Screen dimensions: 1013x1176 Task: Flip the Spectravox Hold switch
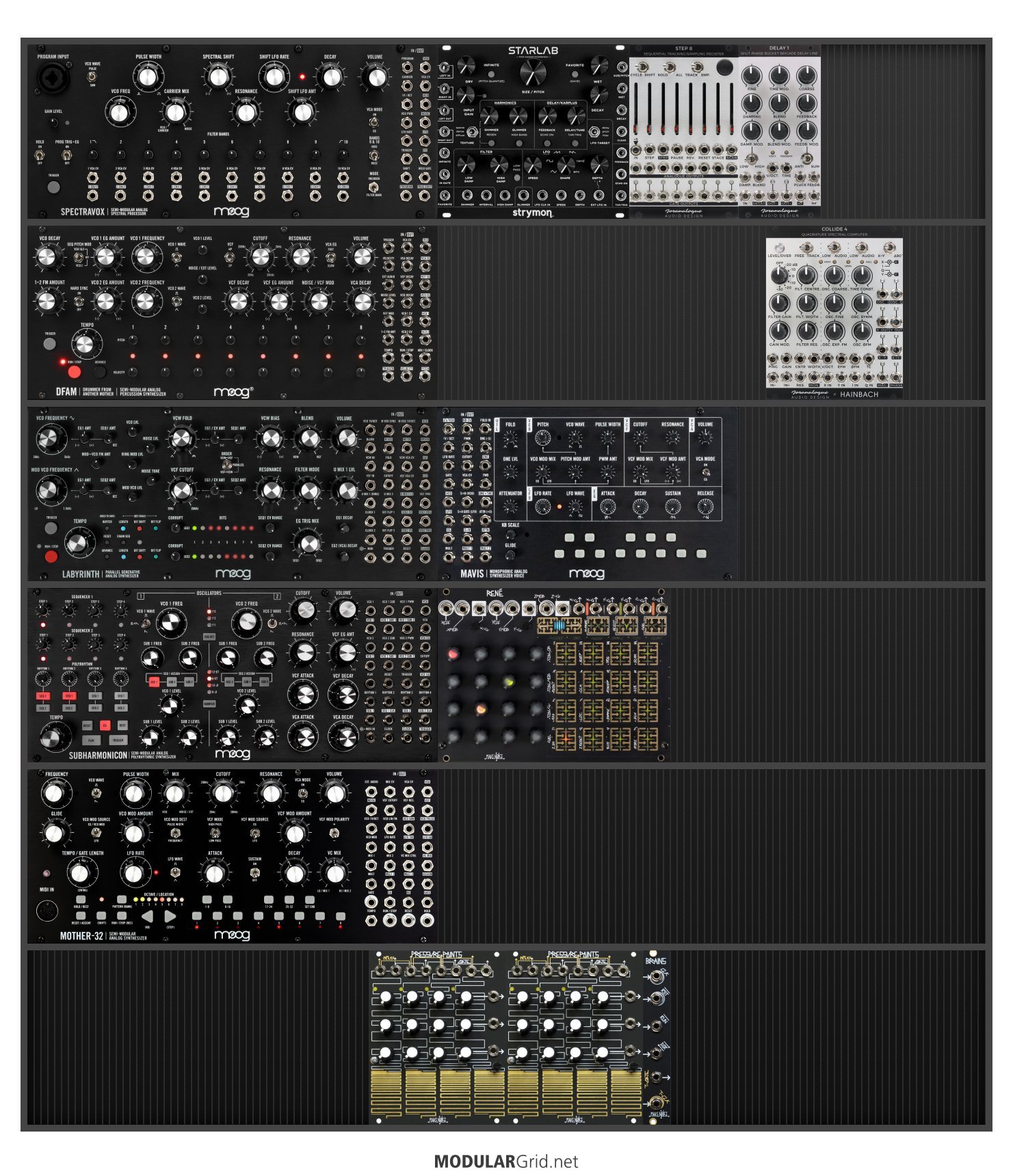coord(40,155)
